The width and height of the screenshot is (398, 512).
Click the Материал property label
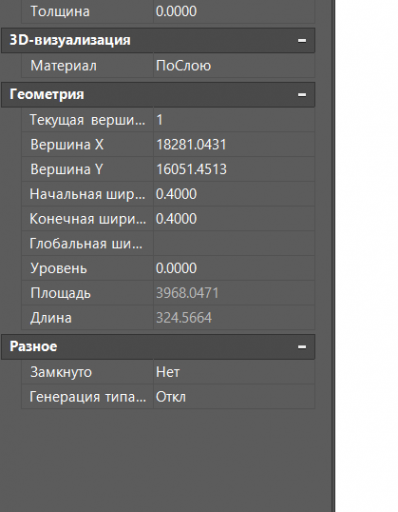click(x=63, y=66)
